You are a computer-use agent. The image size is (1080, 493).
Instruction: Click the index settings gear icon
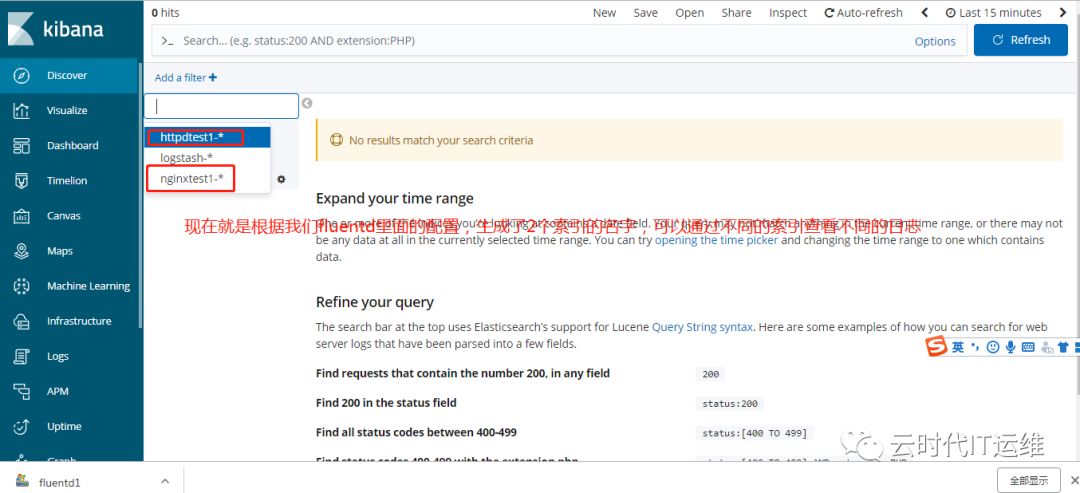[x=281, y=180]
